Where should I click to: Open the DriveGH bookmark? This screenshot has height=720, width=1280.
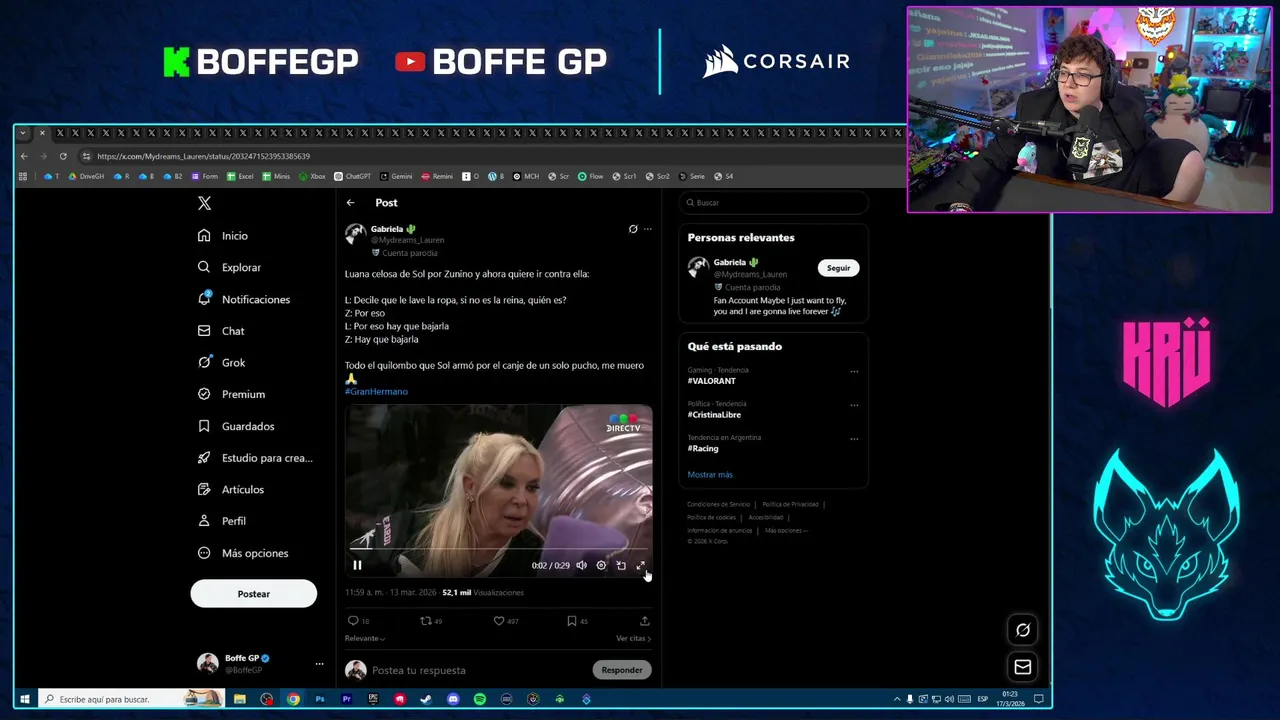(85, 176)
